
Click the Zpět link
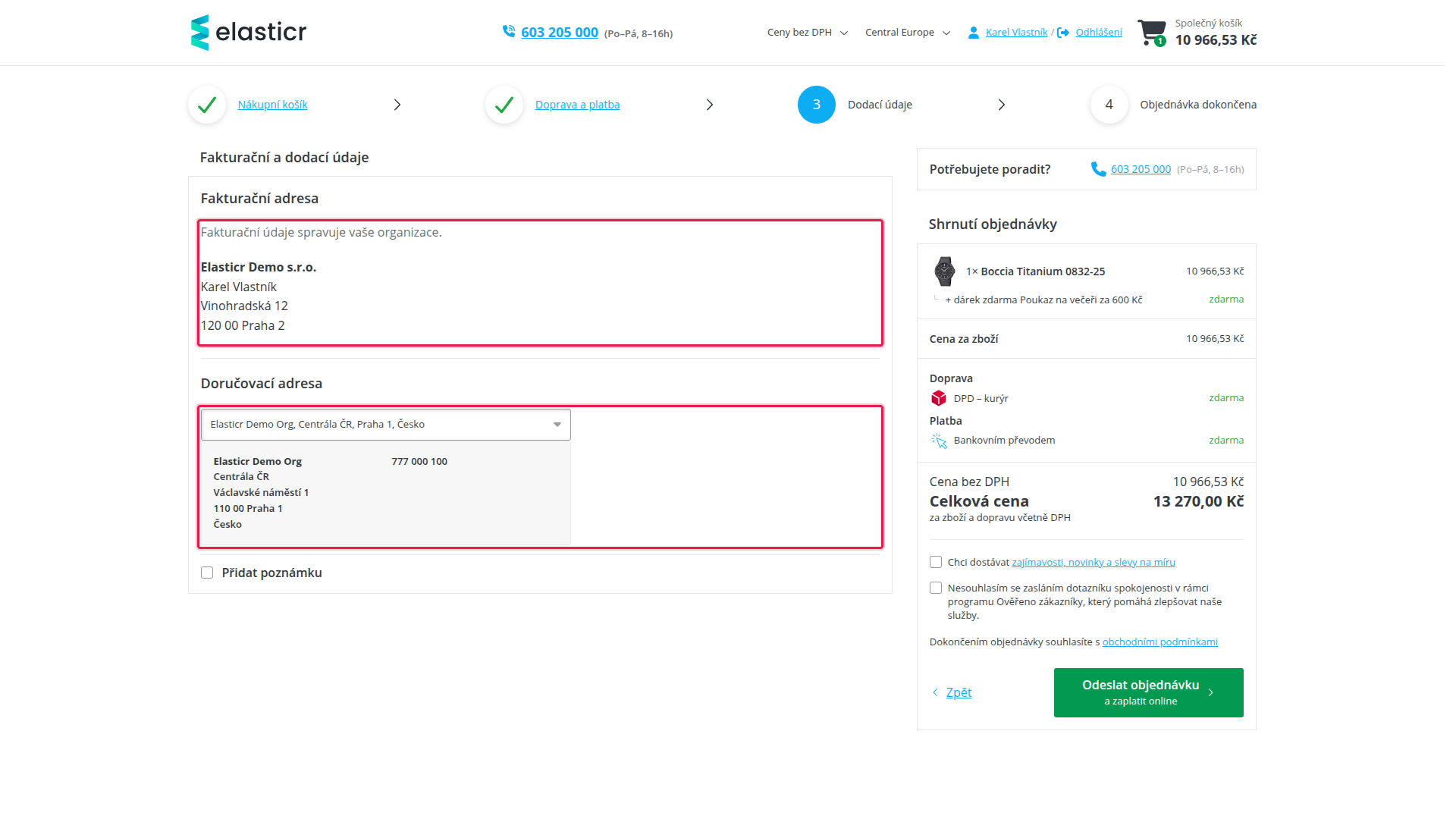click(x=959, y=692)
